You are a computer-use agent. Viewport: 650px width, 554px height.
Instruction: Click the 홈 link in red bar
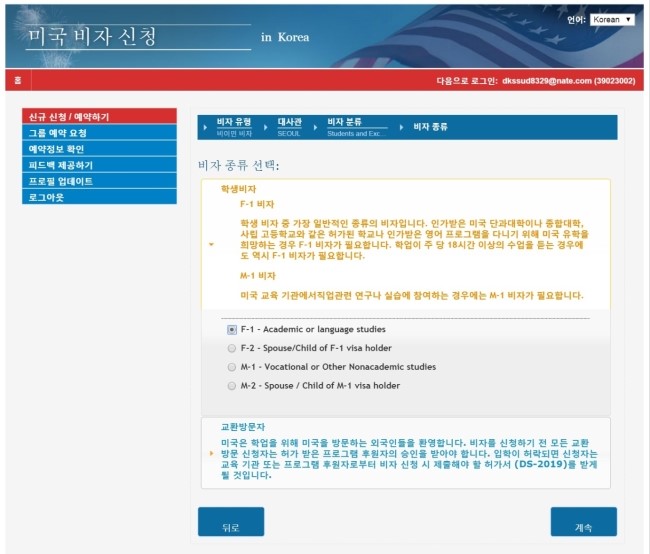coord(17,79)
